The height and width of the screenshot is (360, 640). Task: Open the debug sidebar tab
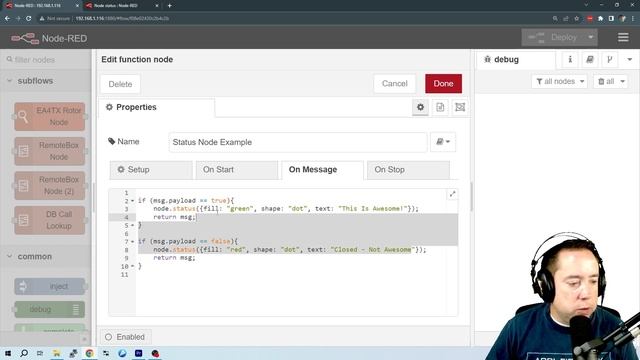click(515, 60)
